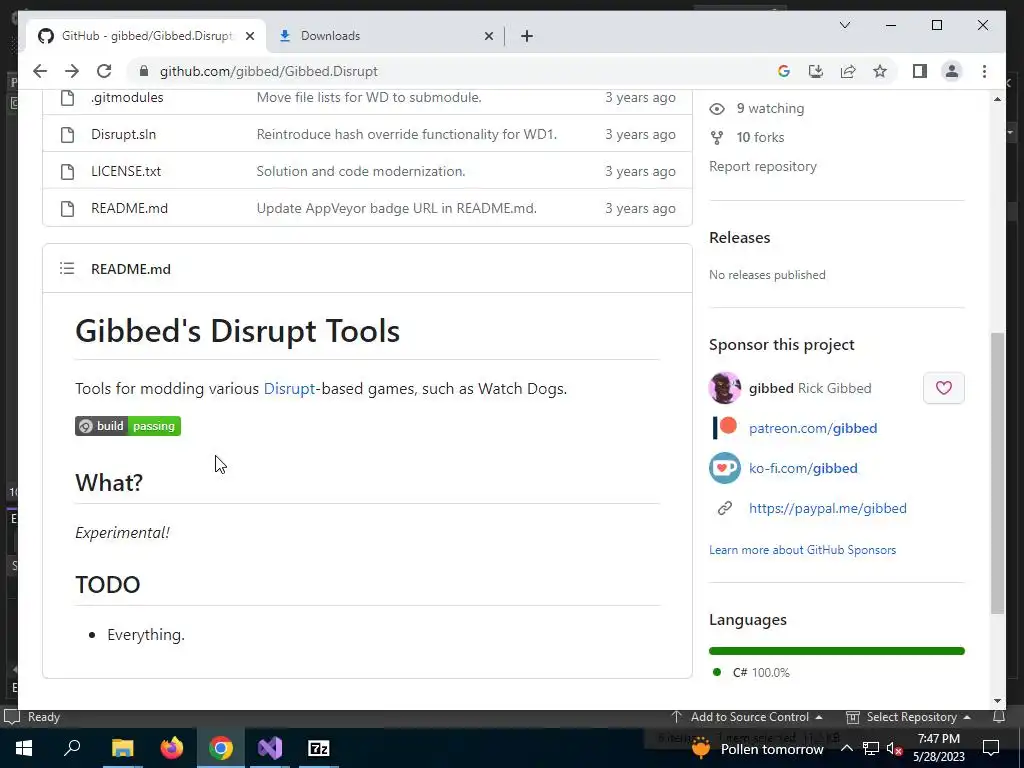
Task: Show hidden system tray icons
Action: click(x=846, y=748)
